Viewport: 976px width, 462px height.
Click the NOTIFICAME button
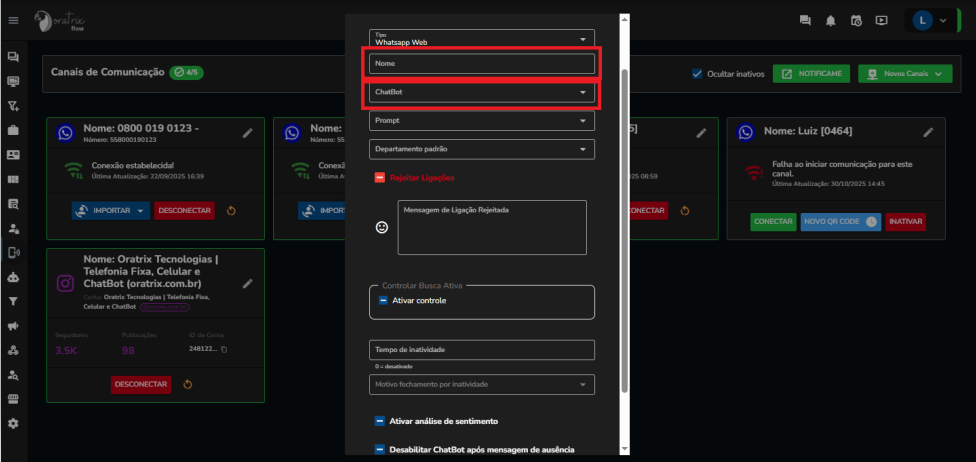pyautogui.click(x=812, y=74)
